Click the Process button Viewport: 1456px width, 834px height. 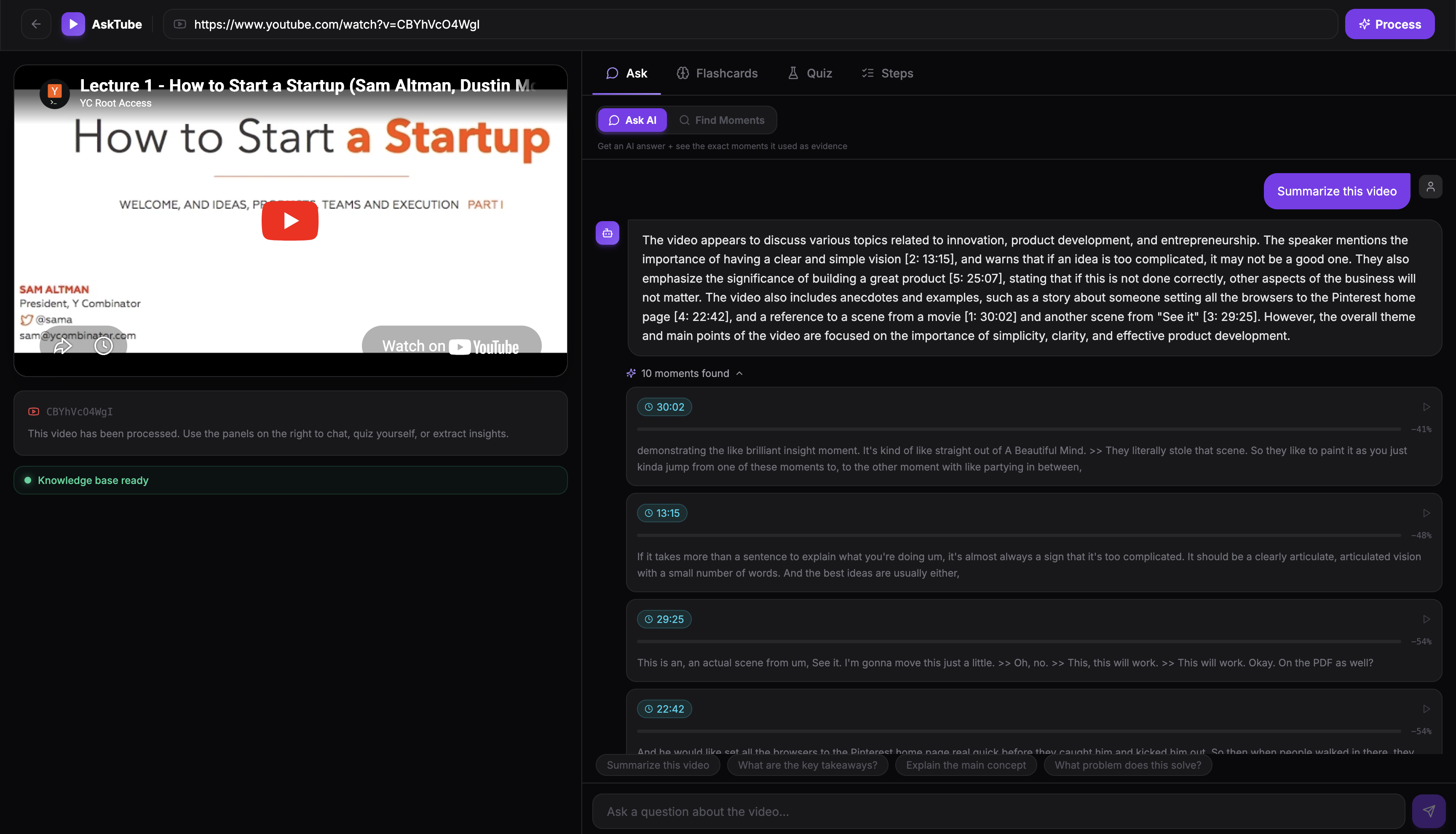point(1389,24)
